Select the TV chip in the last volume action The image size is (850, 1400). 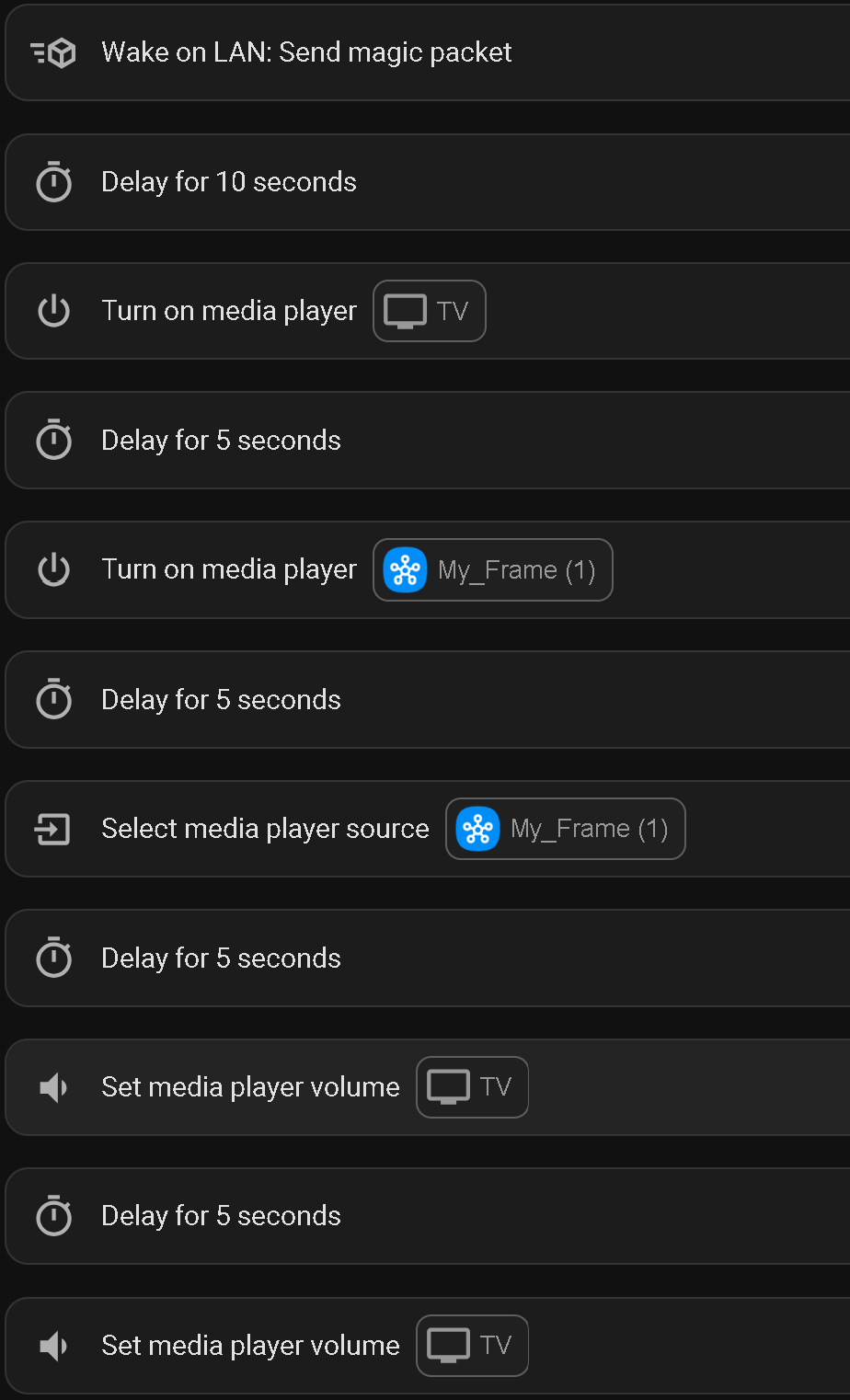click(473, 1346)
